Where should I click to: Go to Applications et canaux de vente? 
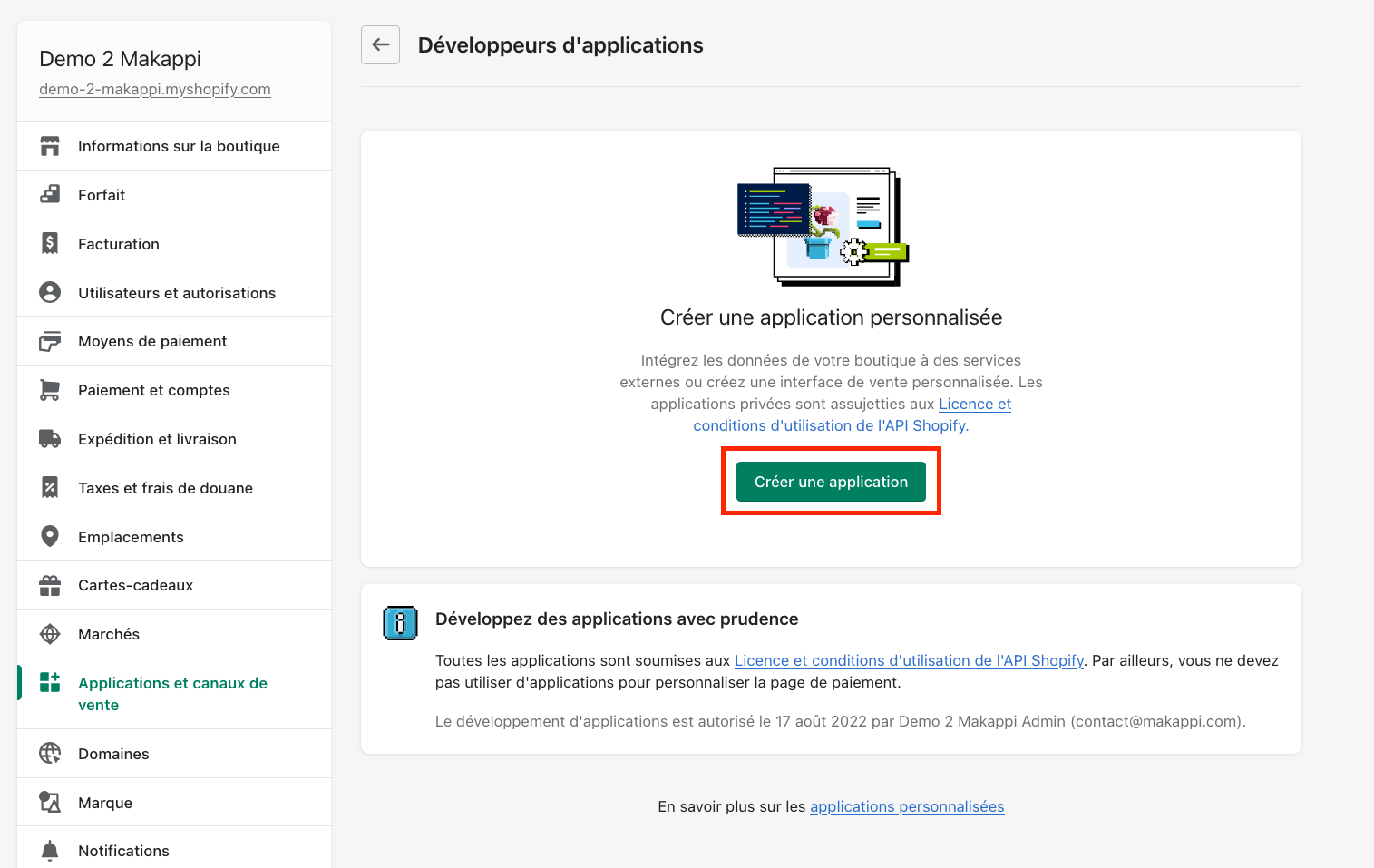tap(174, 694)
